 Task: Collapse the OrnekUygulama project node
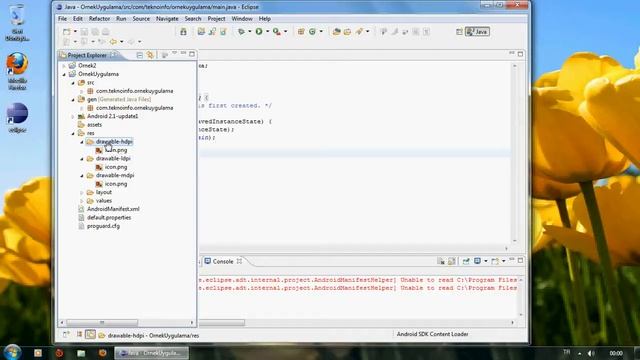pyautogui.click(x=64, y=74)
